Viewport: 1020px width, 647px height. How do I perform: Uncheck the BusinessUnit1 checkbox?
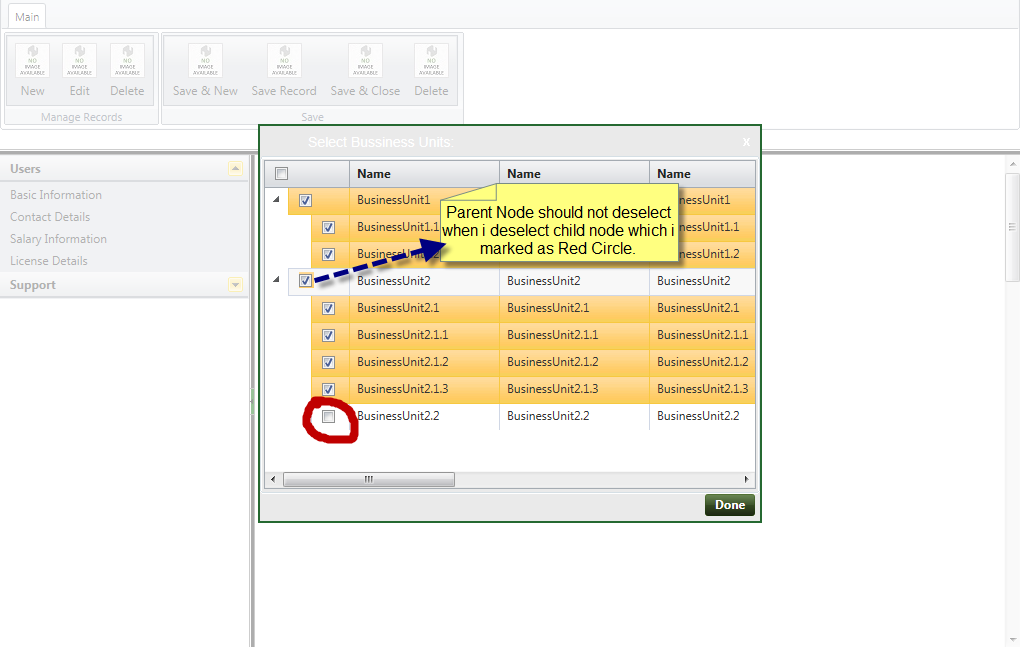tap(305, 200)
